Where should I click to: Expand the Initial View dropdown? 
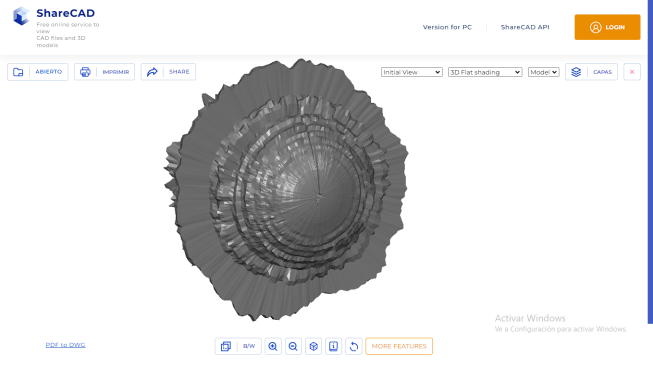point(411,72)
